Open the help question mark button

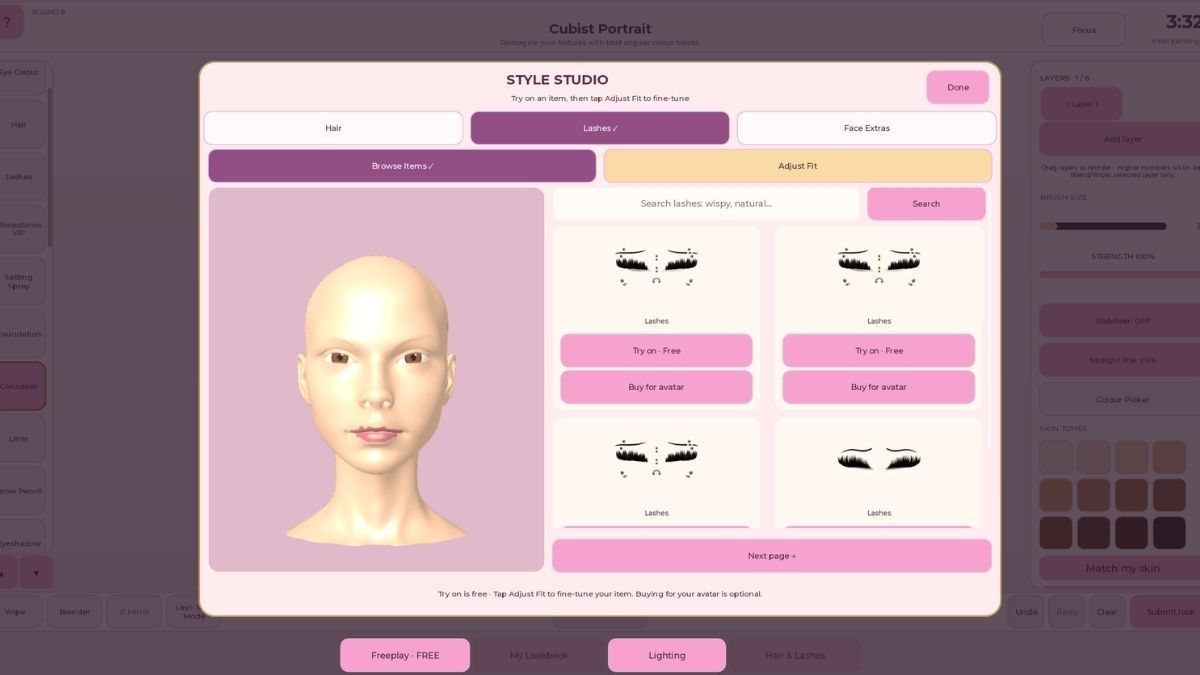pos(7,22)
